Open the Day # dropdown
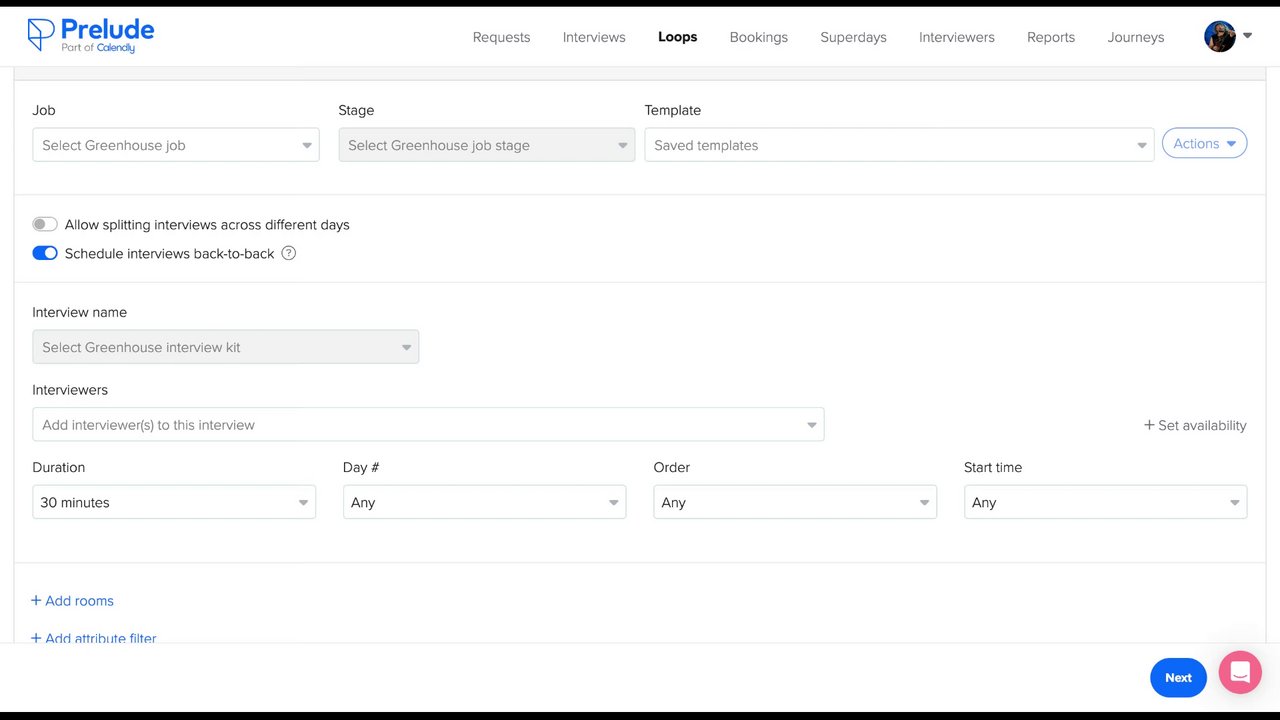 [x=484, y=502]
